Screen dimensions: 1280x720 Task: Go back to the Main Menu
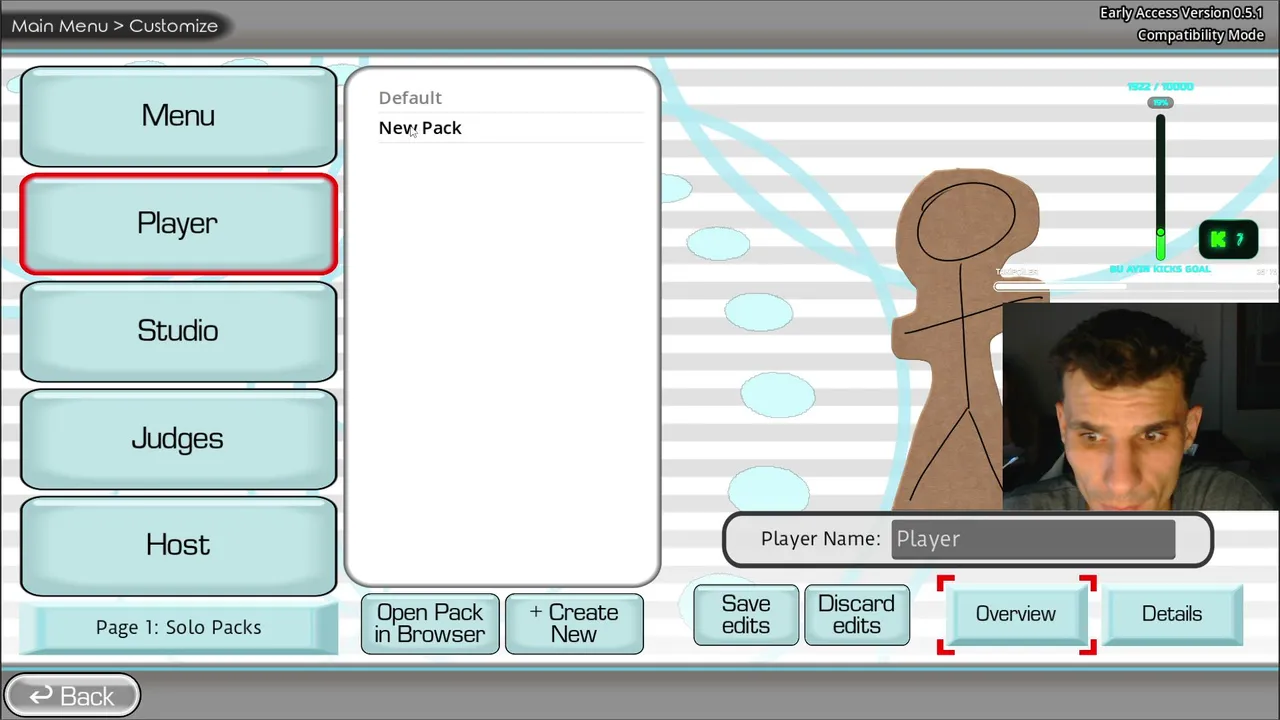click(72, 696)
